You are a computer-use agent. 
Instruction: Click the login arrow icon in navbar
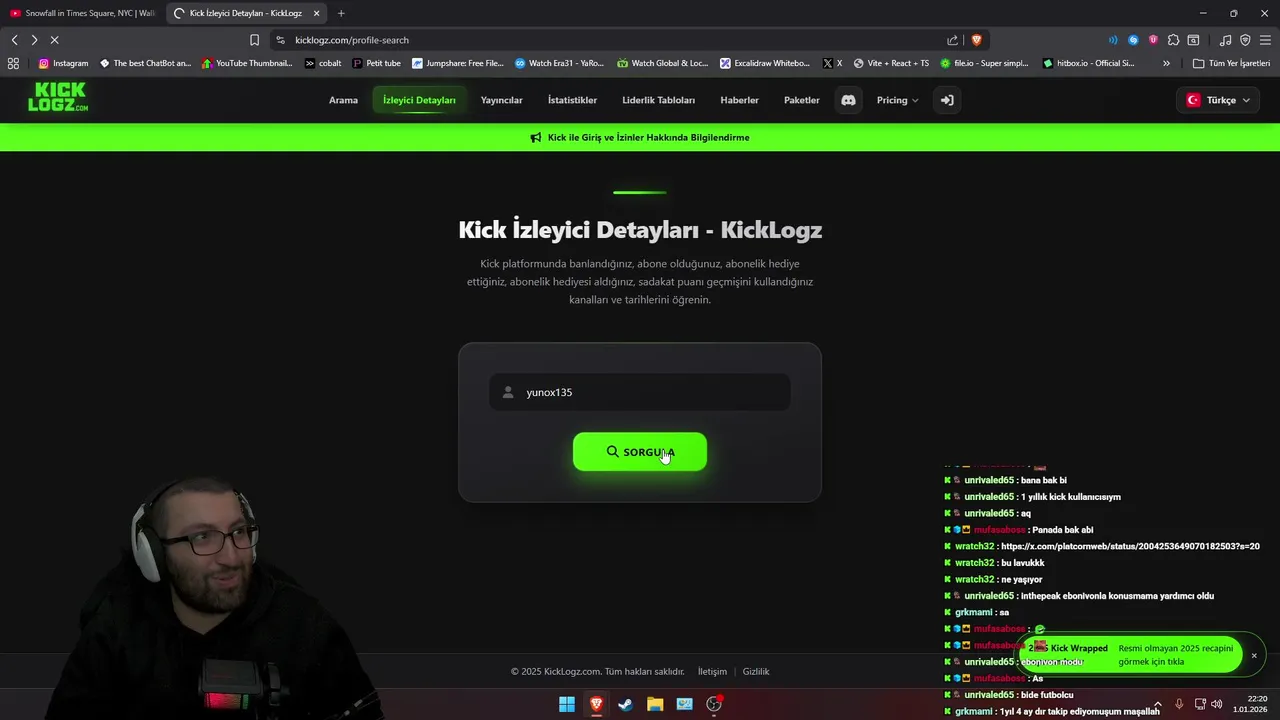[x=947, y=100]
